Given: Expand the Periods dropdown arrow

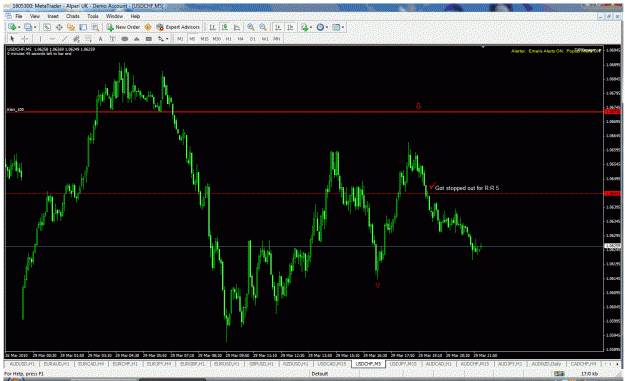Looking at the screenshot, I should tap(327, 27).
